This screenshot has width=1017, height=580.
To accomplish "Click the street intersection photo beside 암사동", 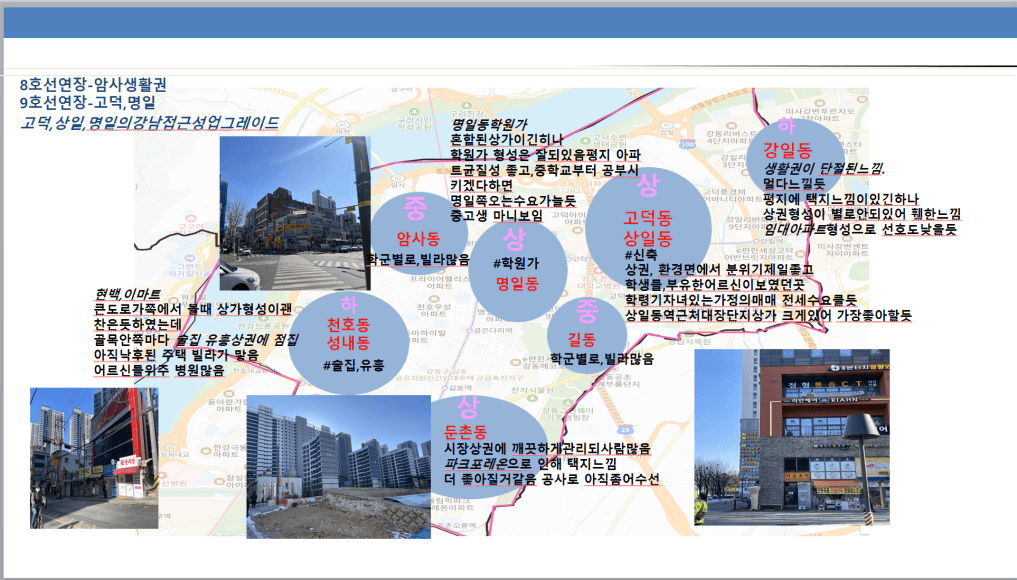I will (x=295, y=213).
